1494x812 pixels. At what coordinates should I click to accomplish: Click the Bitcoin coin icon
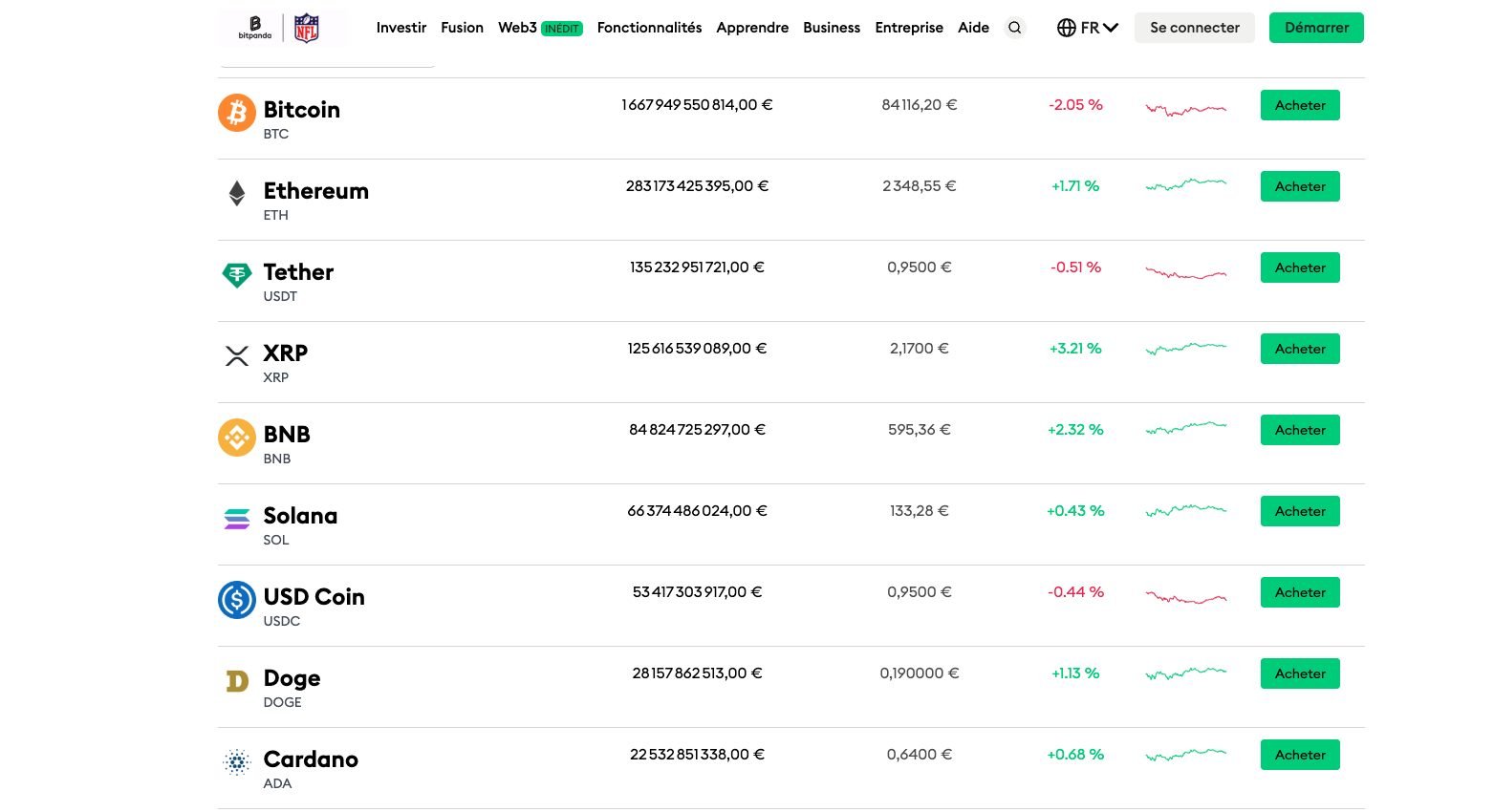click(x=237, y=113)
